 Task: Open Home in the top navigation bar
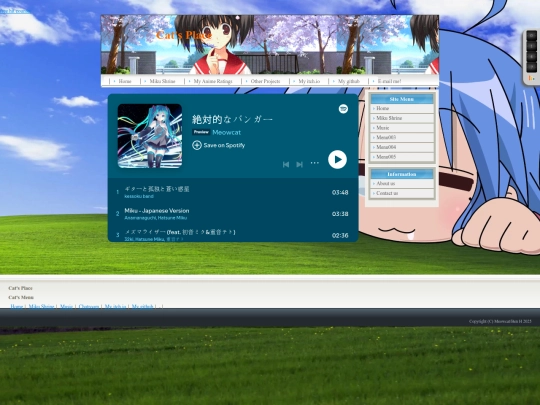pos(125,81)
